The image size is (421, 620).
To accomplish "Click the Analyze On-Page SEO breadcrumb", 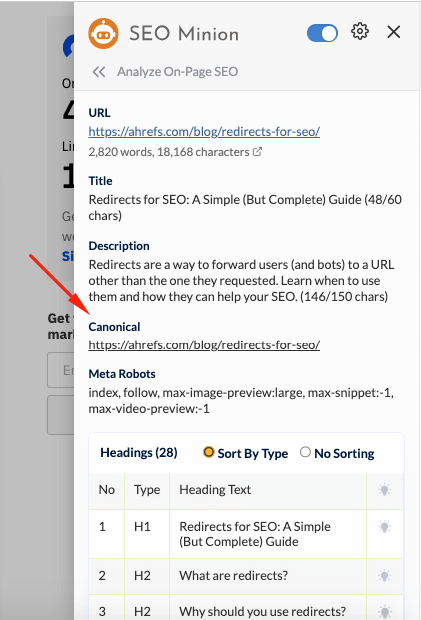I will (x=177, y=72).
